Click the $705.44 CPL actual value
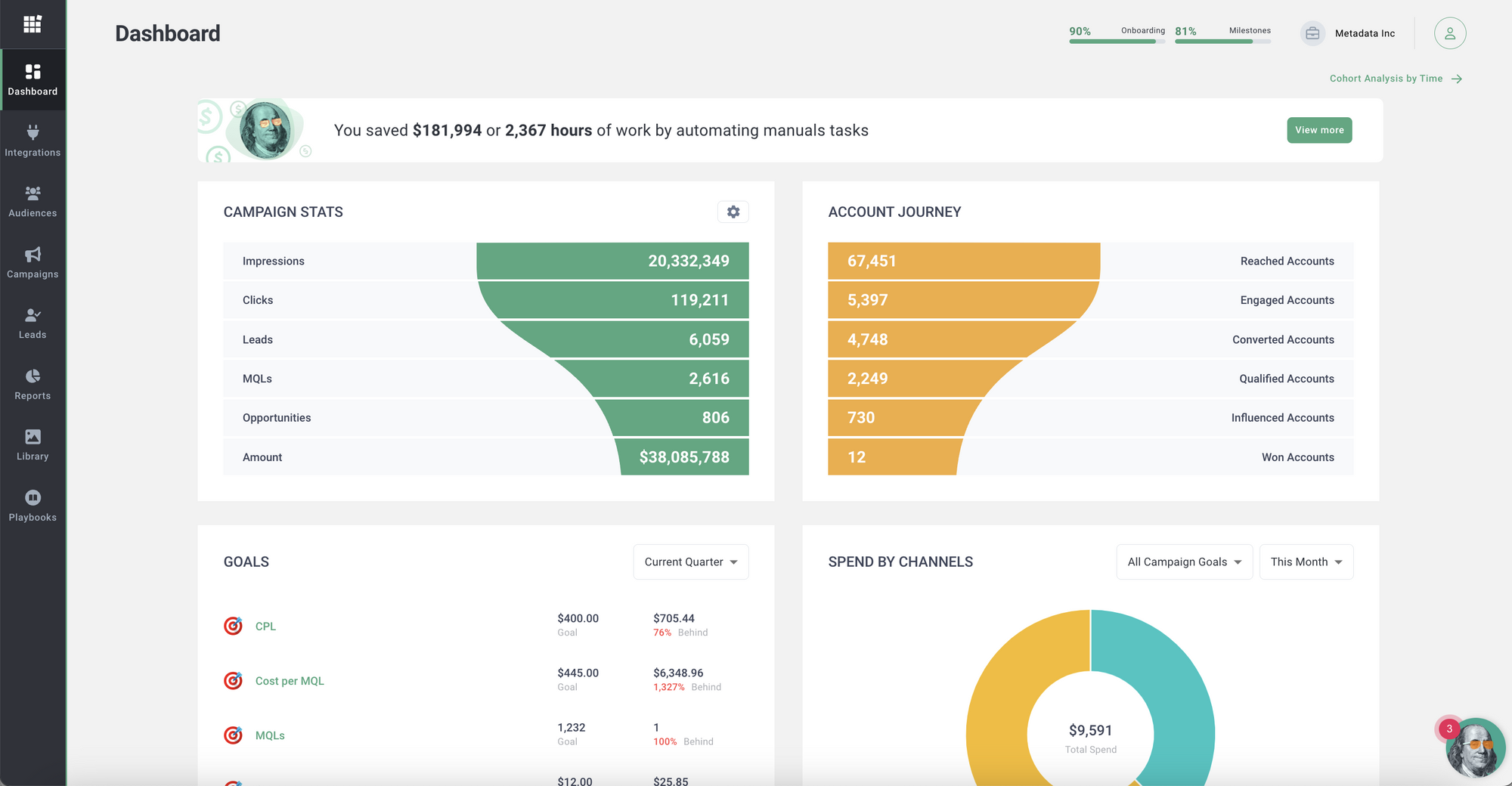1512x786 pixels. click(x=674, y=618)
